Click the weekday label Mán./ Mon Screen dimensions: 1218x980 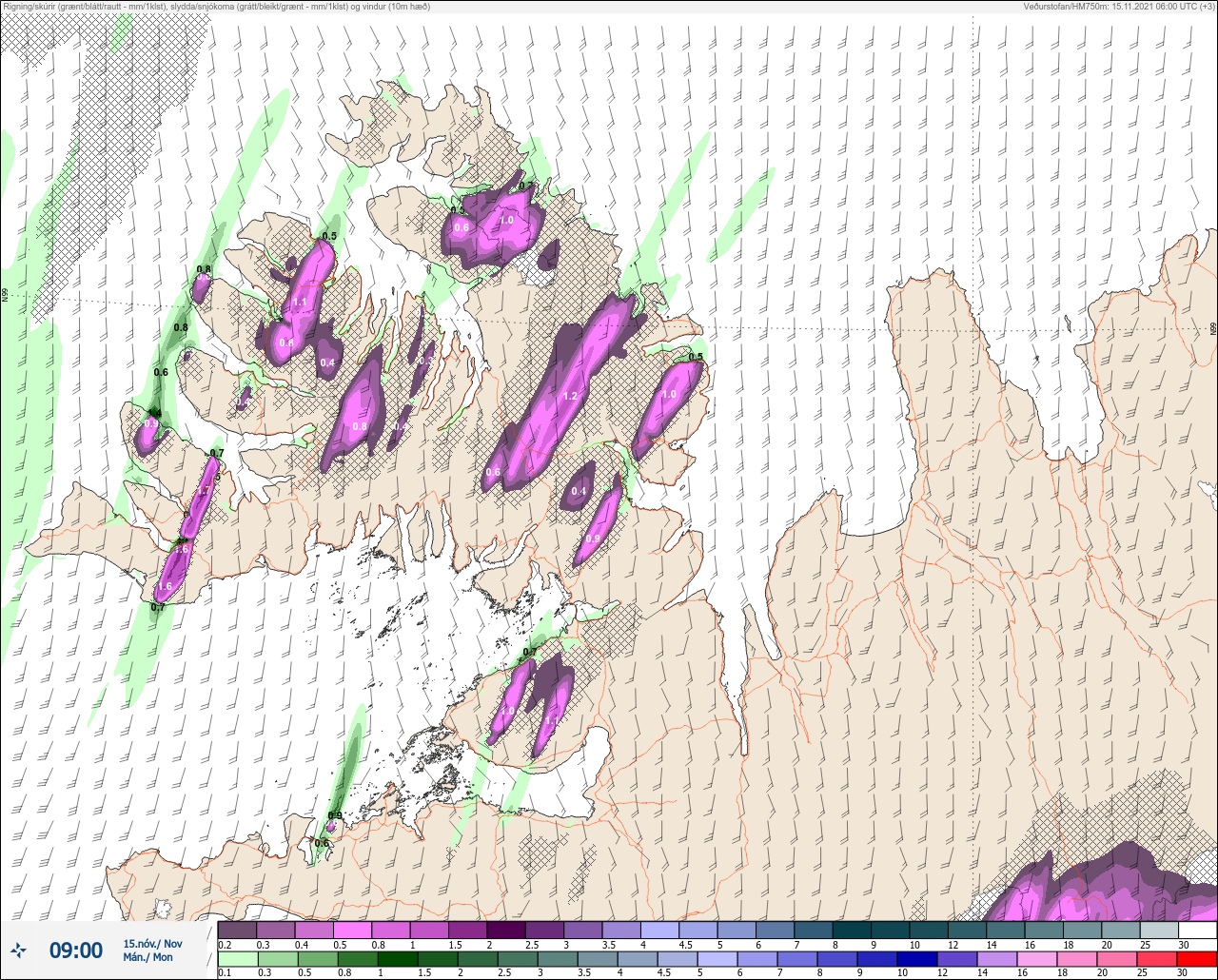147,958
